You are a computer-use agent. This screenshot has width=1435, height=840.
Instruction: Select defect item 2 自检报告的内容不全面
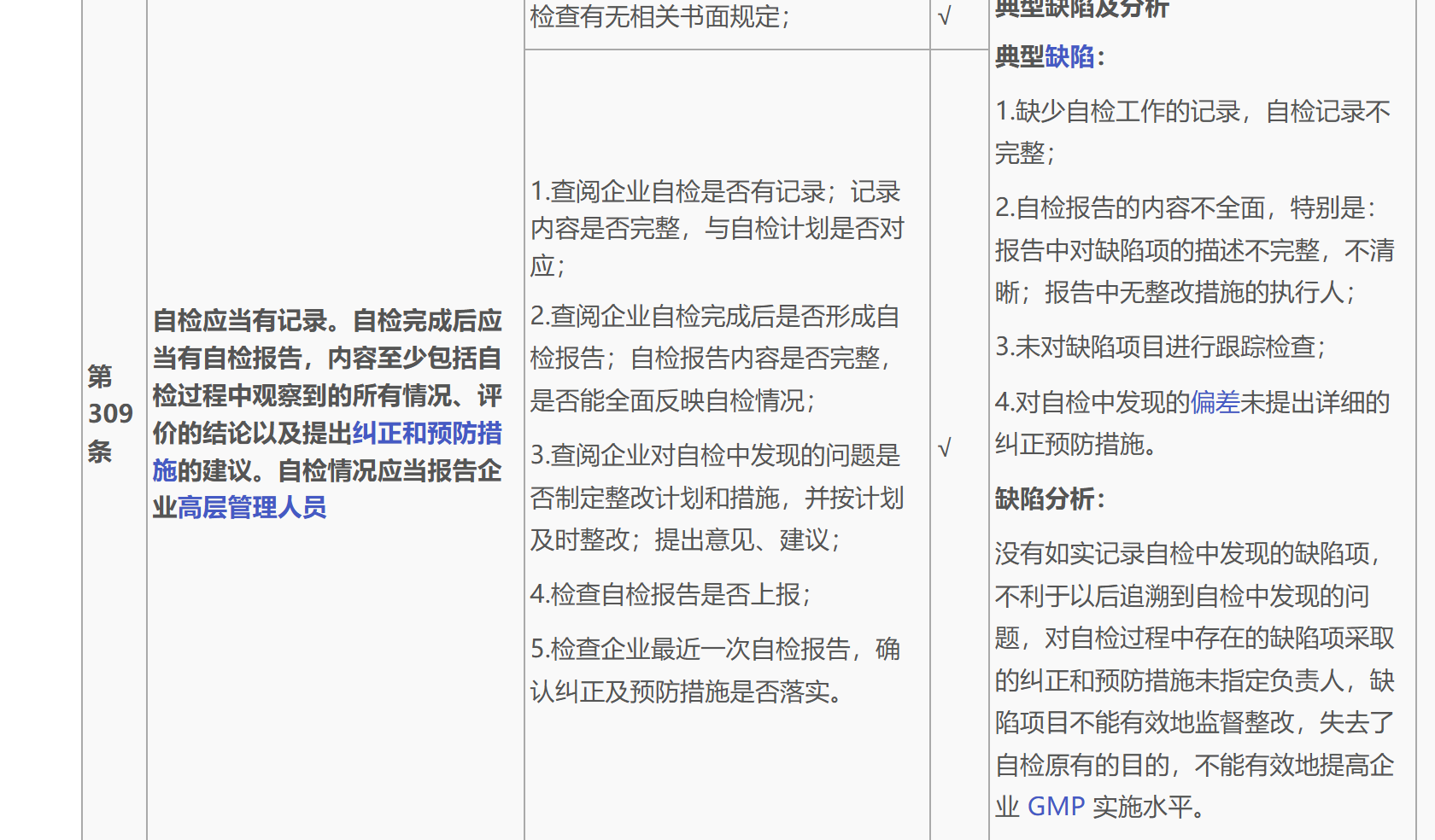point(1194,250)
